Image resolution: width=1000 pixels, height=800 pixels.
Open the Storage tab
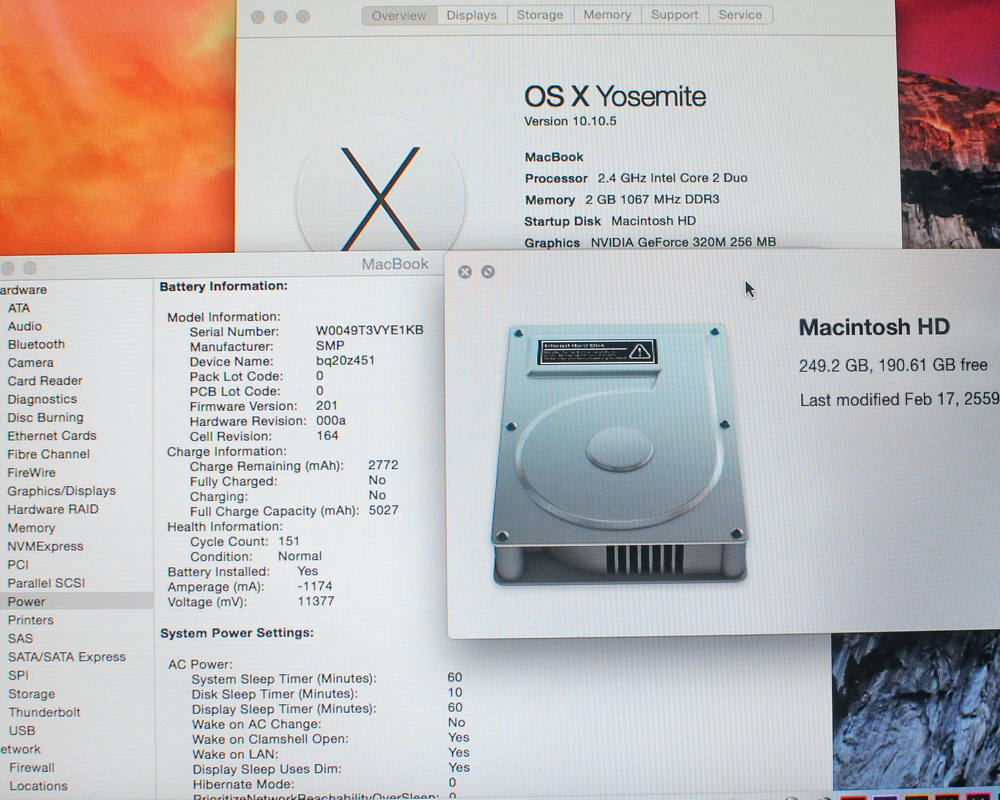click(540, 15)
